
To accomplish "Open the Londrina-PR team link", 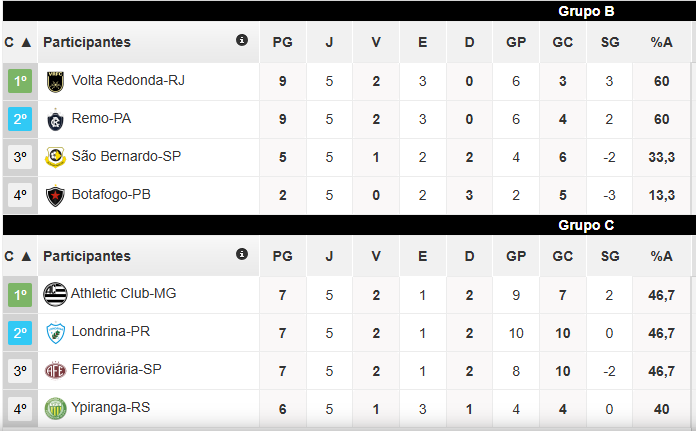I will click(111, 332).
